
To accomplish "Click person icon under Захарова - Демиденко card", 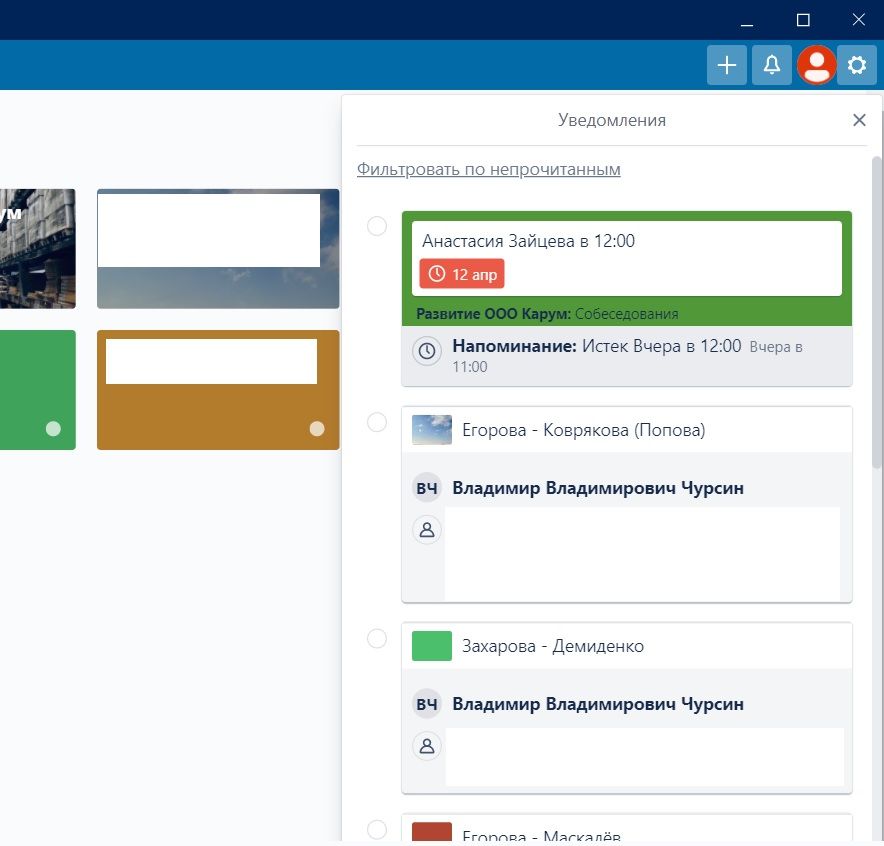I will [427, 746].
